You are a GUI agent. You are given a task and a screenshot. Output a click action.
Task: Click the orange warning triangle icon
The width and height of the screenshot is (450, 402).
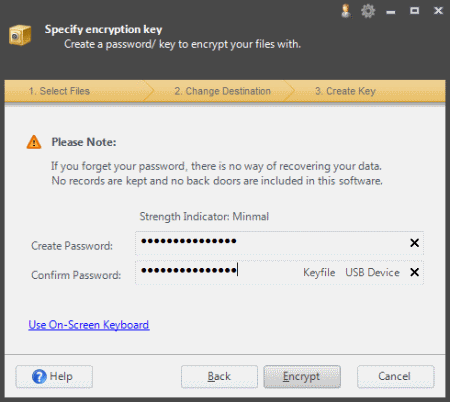[x=34, y=142]
